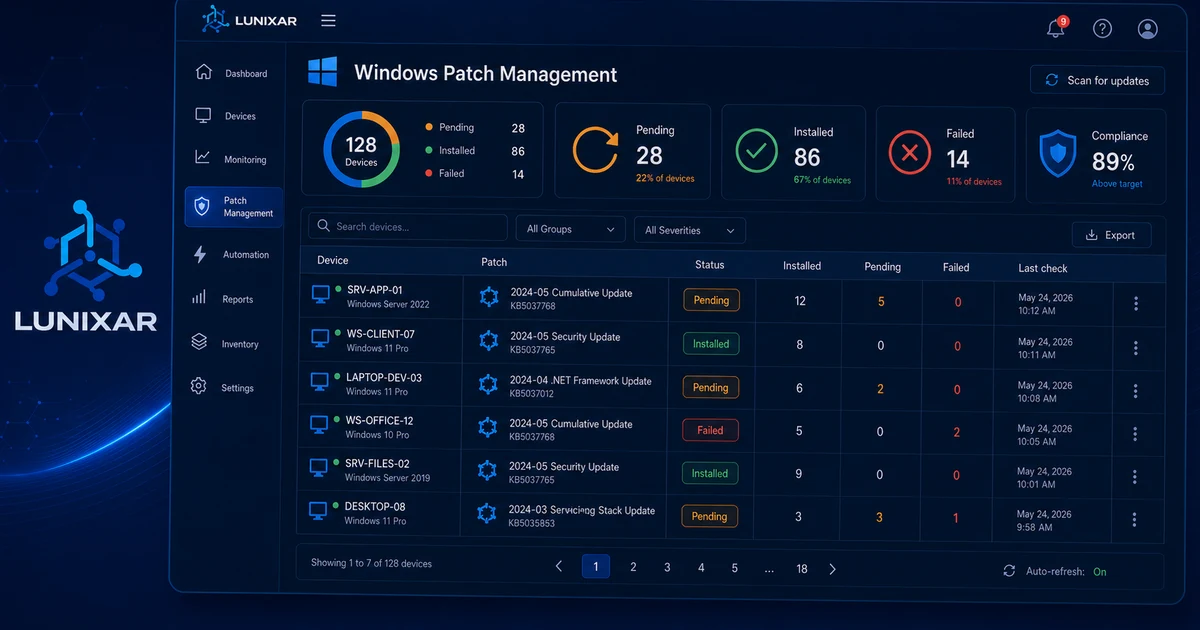This screenshot has height=630, width=1200.
Task: Open the three-dot menu for WS-CLIENT-07
Action: [1136, 348]
